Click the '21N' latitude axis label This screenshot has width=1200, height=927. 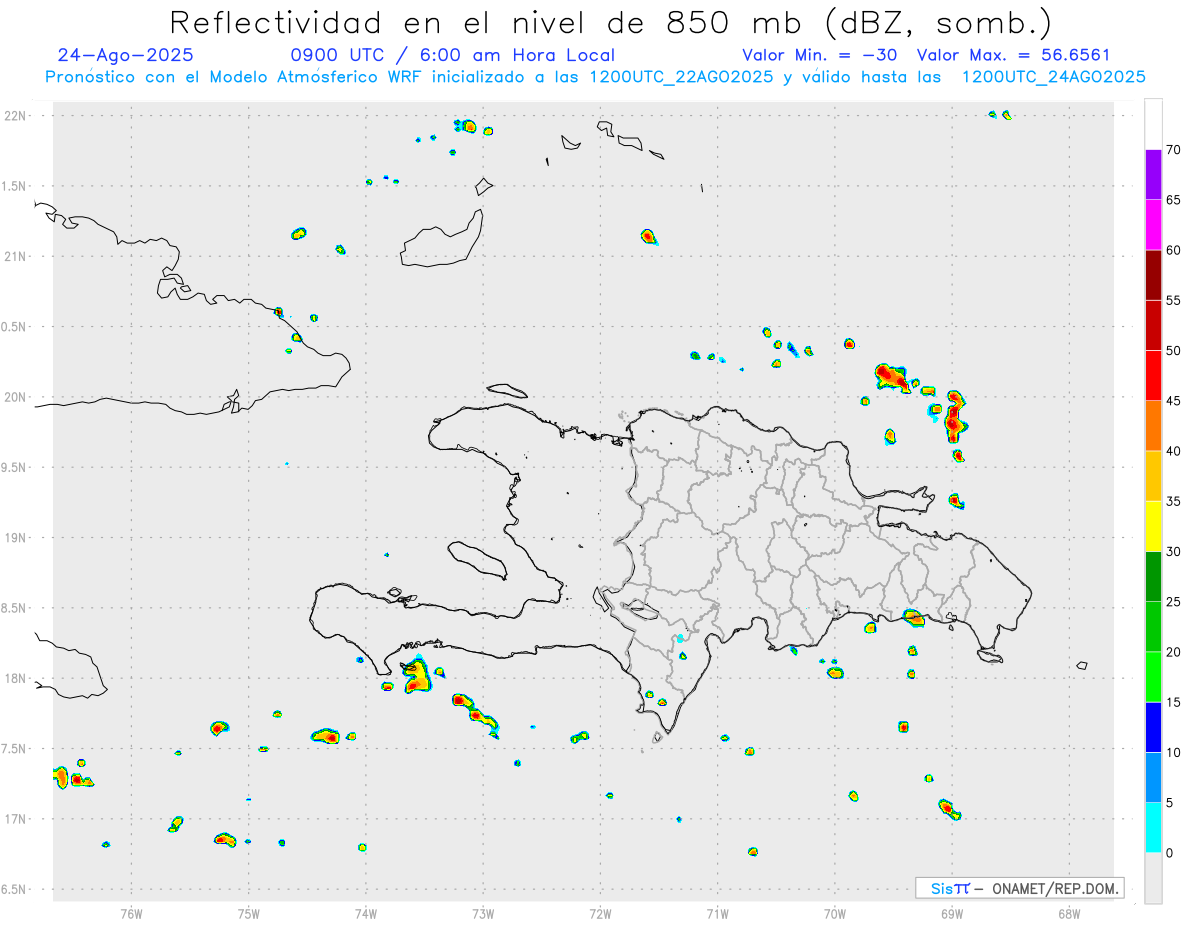coord(16,256)
